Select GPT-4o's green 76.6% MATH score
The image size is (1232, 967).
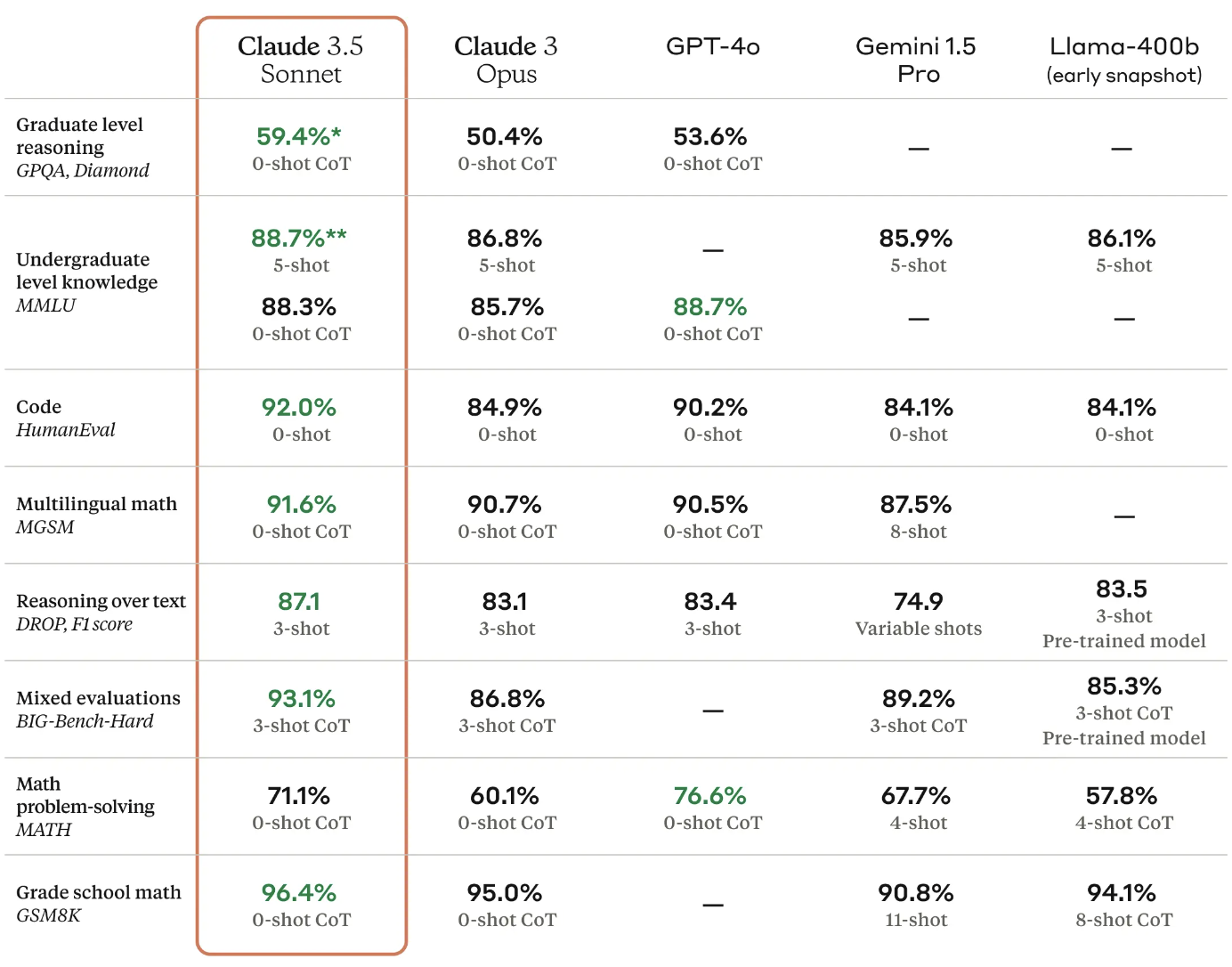point(709,795)
